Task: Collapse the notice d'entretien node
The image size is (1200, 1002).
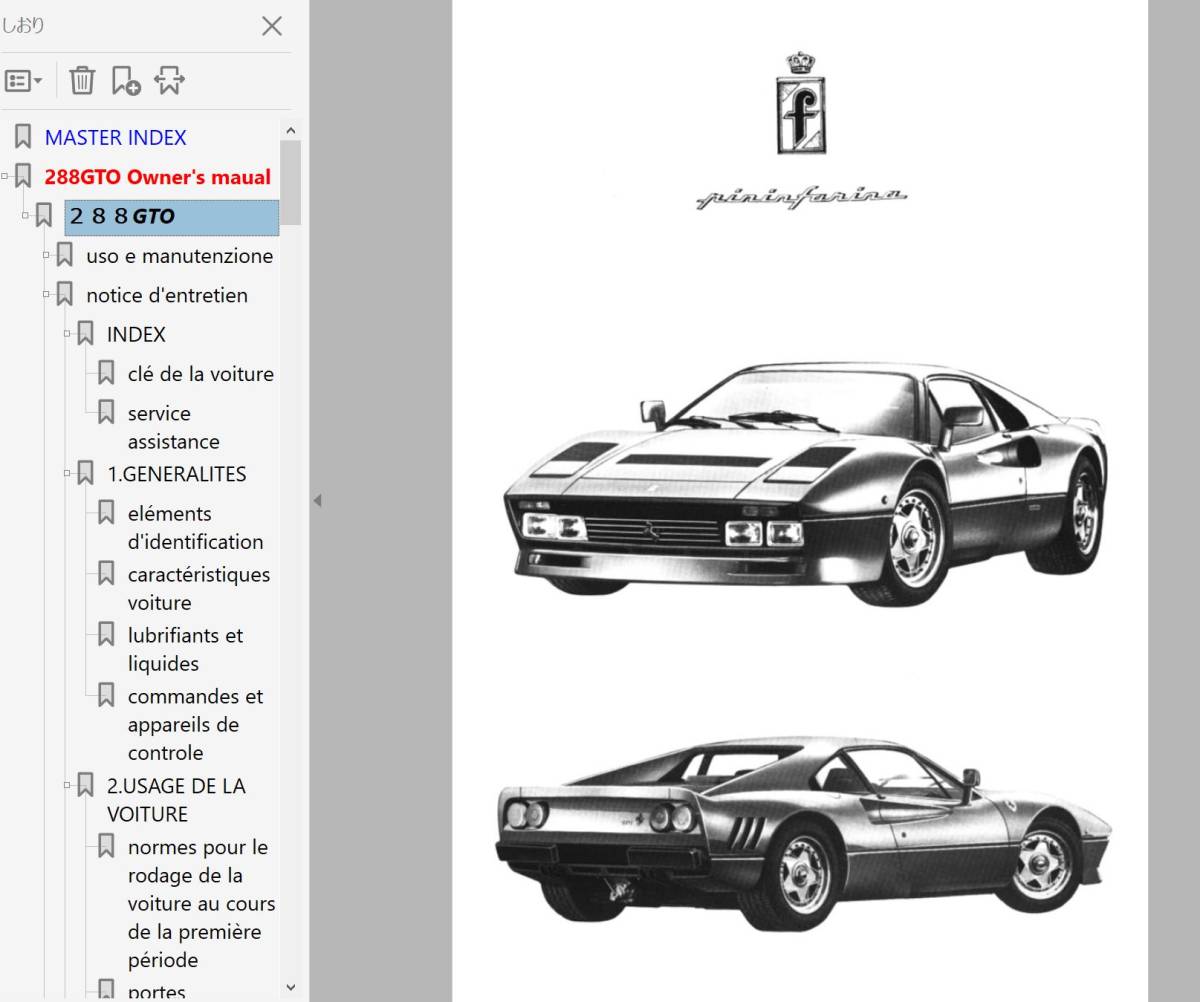Action: [47, 295]
